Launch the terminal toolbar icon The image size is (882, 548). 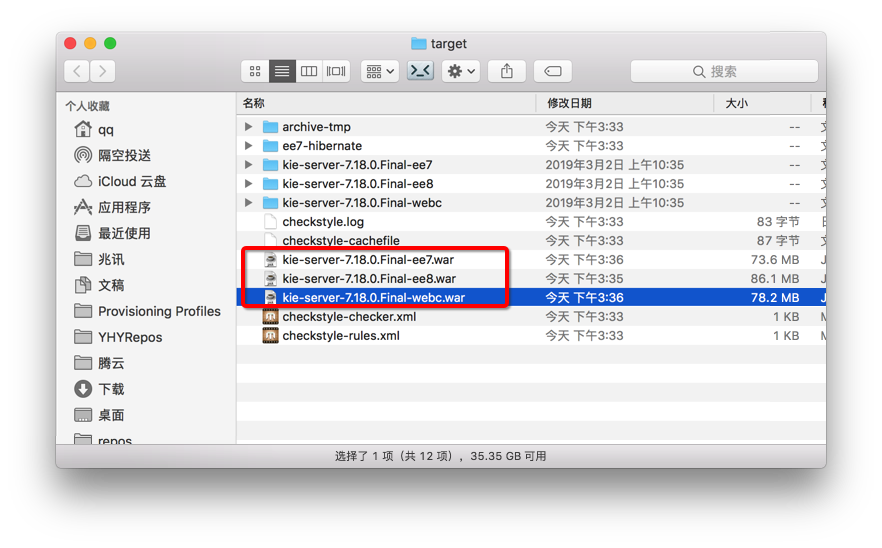pyautogui.click(x=420, y=71)
